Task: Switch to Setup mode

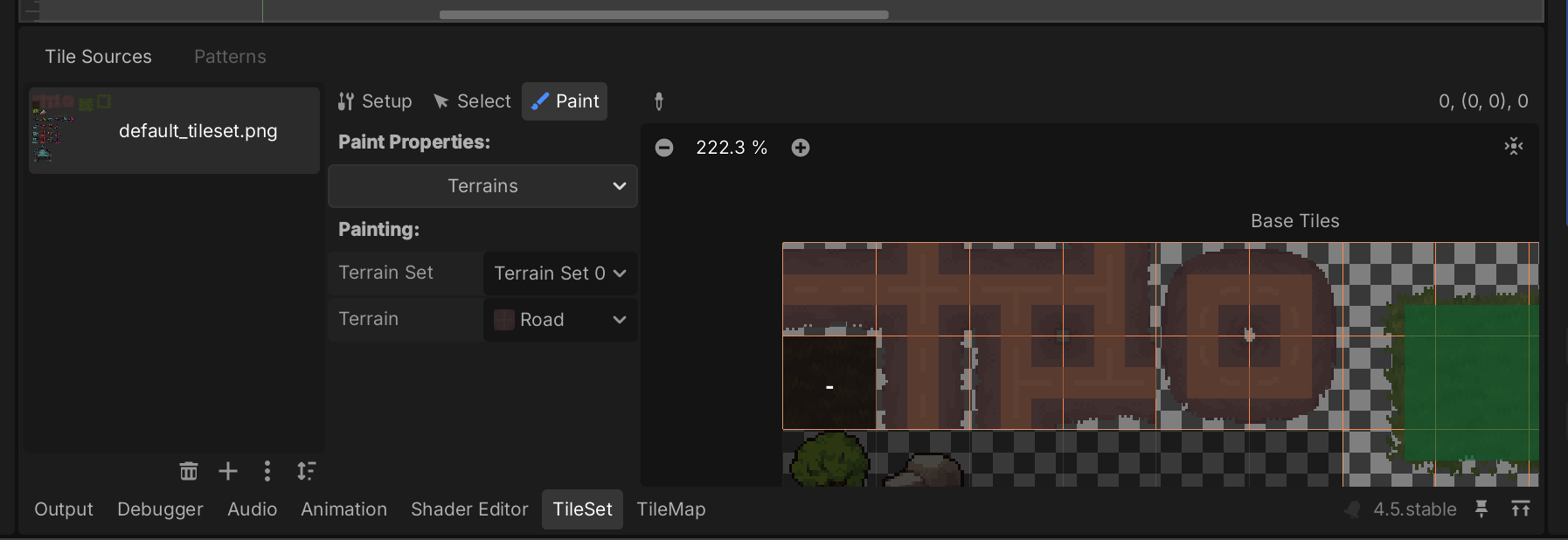Action: point(375,101)
